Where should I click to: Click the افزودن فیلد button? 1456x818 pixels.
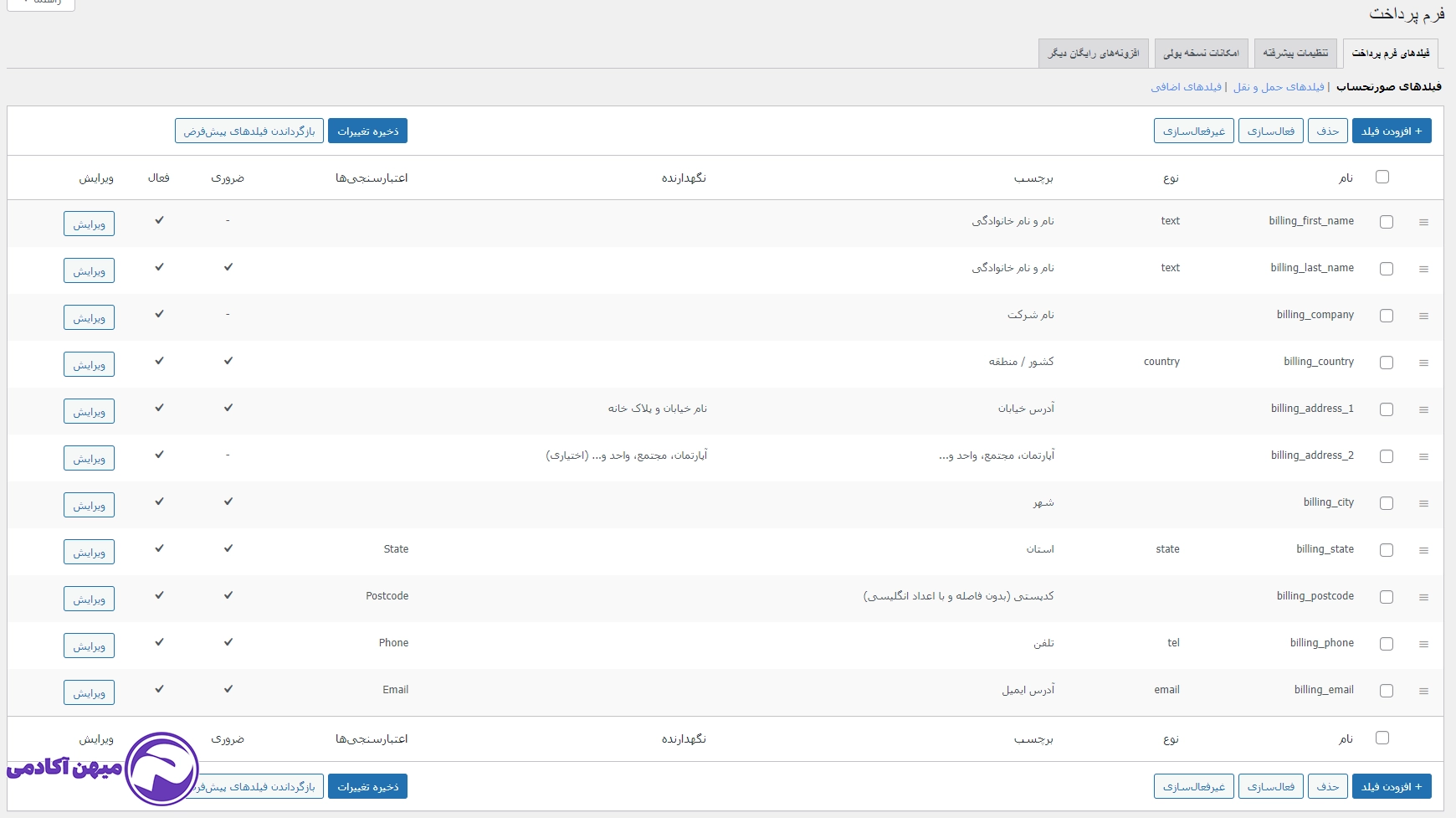tap(1392, 131)
